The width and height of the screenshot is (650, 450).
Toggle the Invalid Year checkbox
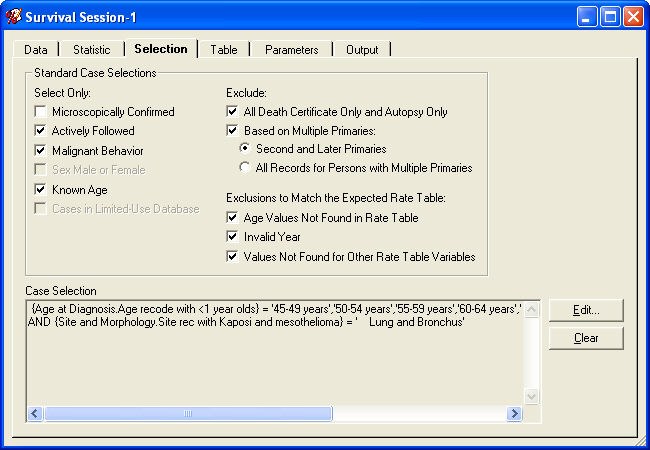point(233,237)
